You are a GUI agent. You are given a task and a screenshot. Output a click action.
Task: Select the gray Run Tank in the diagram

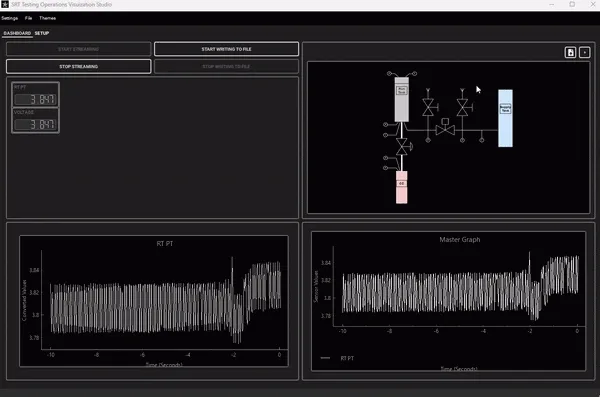tap(401, 100)
